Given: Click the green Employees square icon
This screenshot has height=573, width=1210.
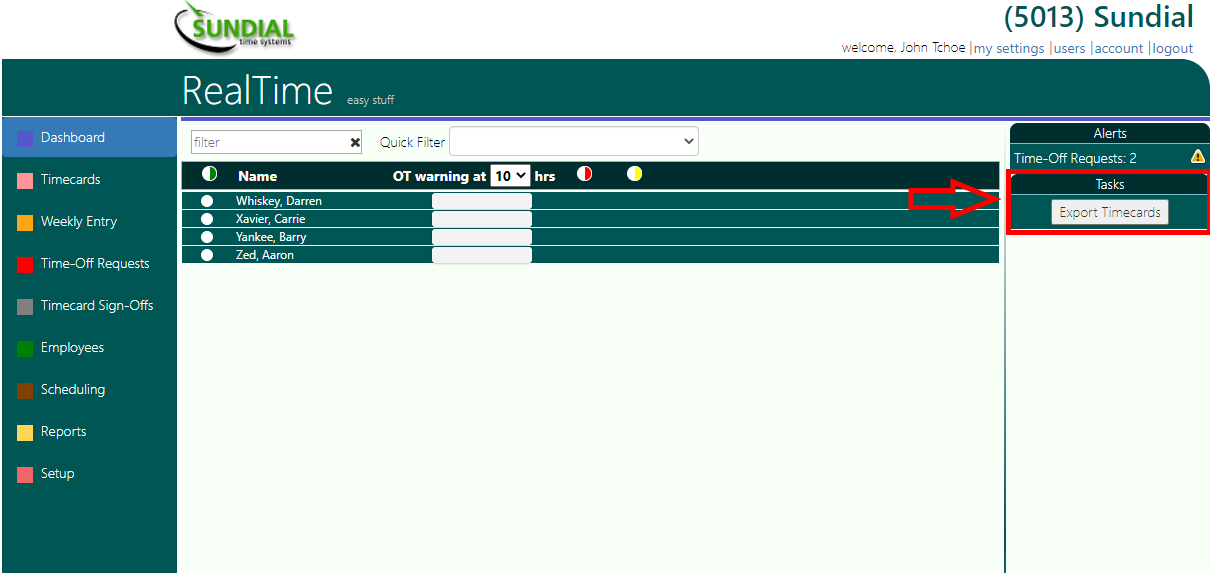Looking at the screenshot, I should pos(25,349).
